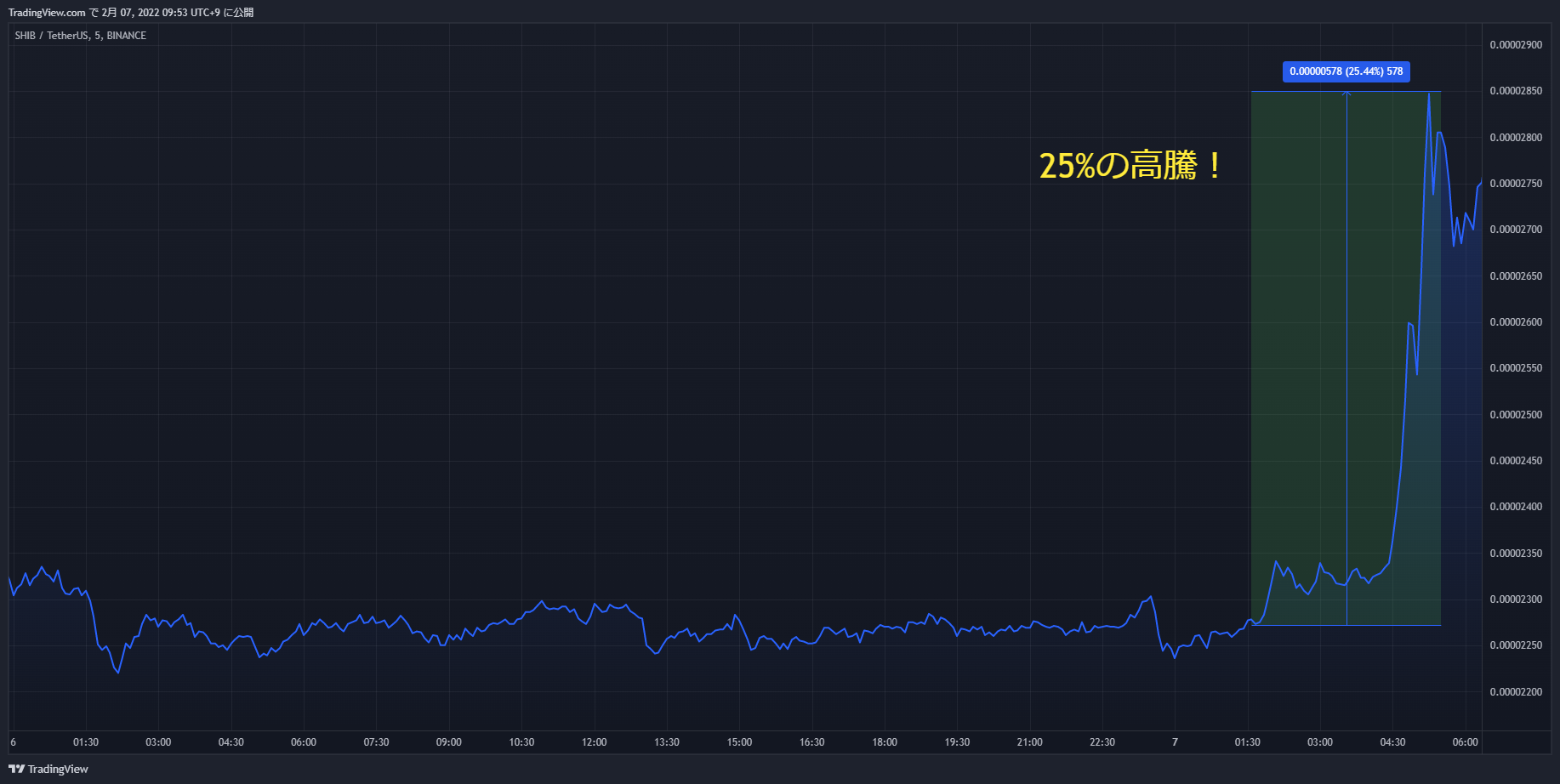Image resolution: width=1560 pixels, height=784 pixels.
Task: Click the 0.00002500 price axis label
Action: (x=1516, y=415)
